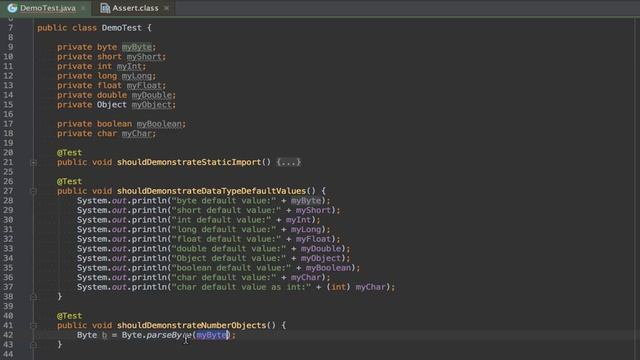Click myDouble reference on line 33
The width and height of the screenshot is (640, 360).
tap(321, 249)
